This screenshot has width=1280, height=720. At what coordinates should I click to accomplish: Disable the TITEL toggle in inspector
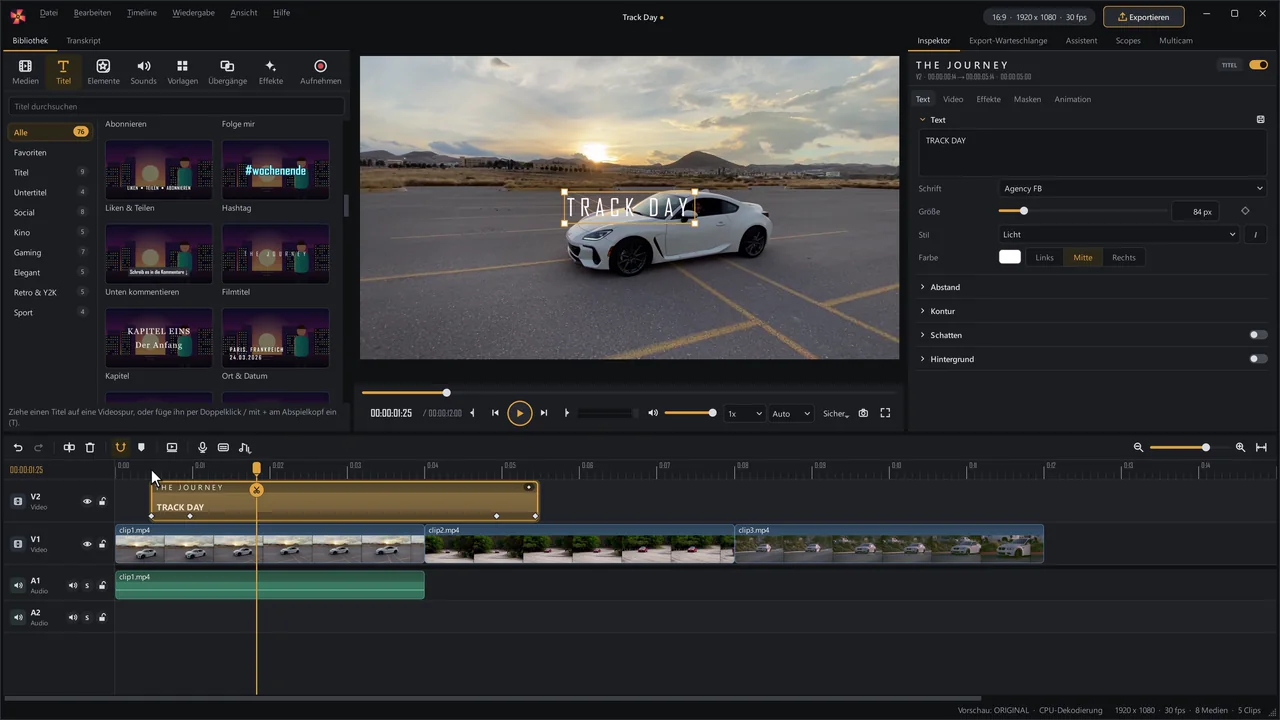point(1258,65)
